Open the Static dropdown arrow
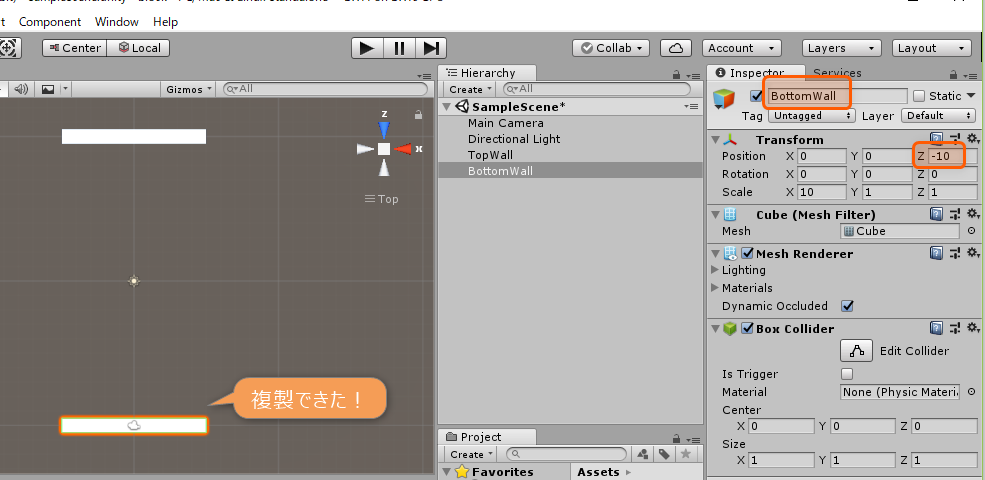Screen dimensions: 985x480 [x=971, y=95]
